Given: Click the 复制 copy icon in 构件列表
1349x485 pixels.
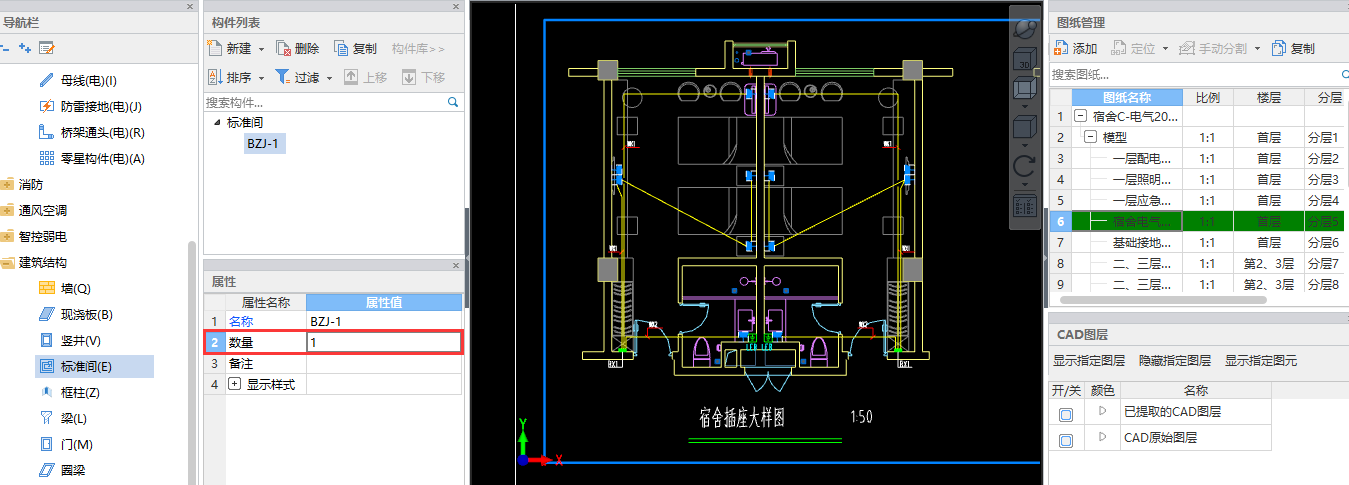Looking at the screenshot, I should tap(341, 48).
